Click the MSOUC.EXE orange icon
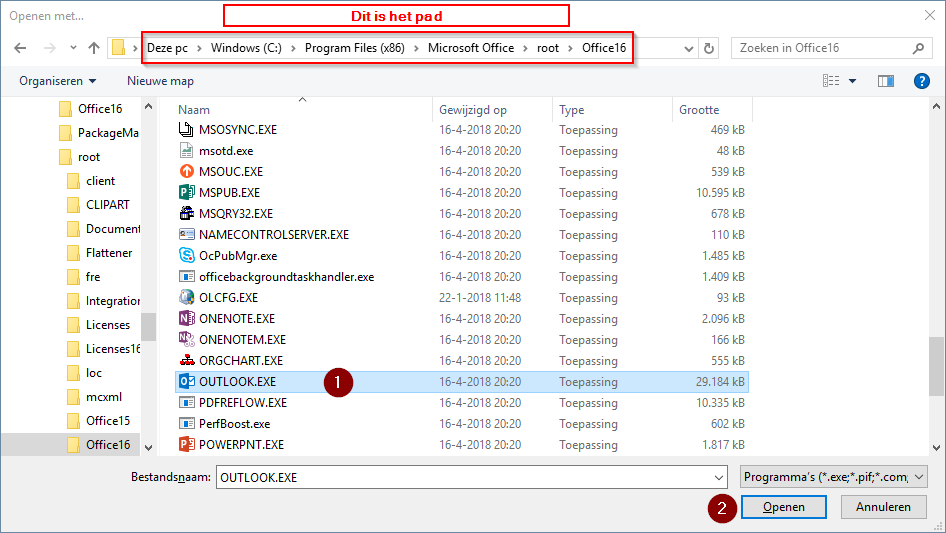Image resolution: width=946 pixels, height=533 pixels. click(x=186, y=171)
